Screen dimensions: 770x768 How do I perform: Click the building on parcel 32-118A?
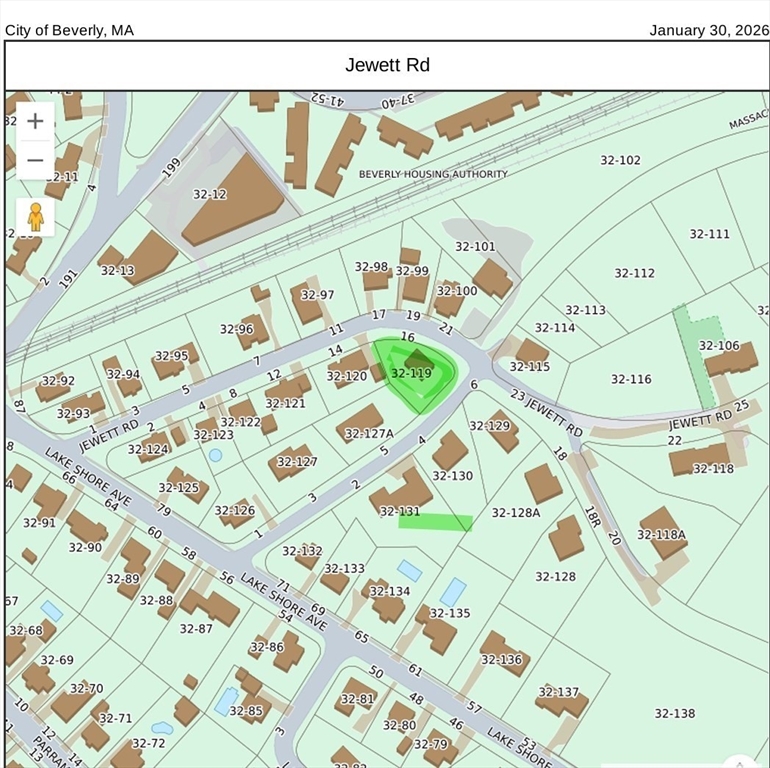[x=664, y=530]
